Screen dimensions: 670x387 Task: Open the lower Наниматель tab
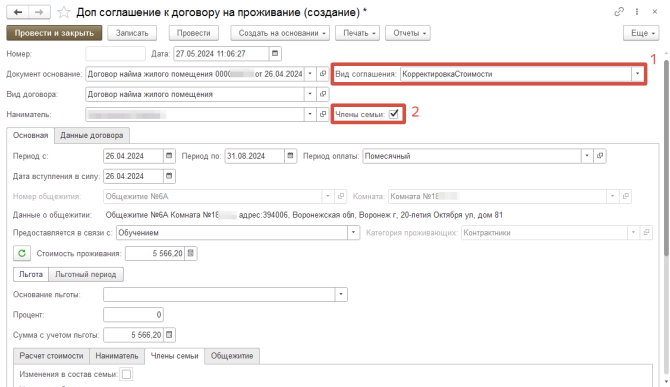click(x=117, y=356)
